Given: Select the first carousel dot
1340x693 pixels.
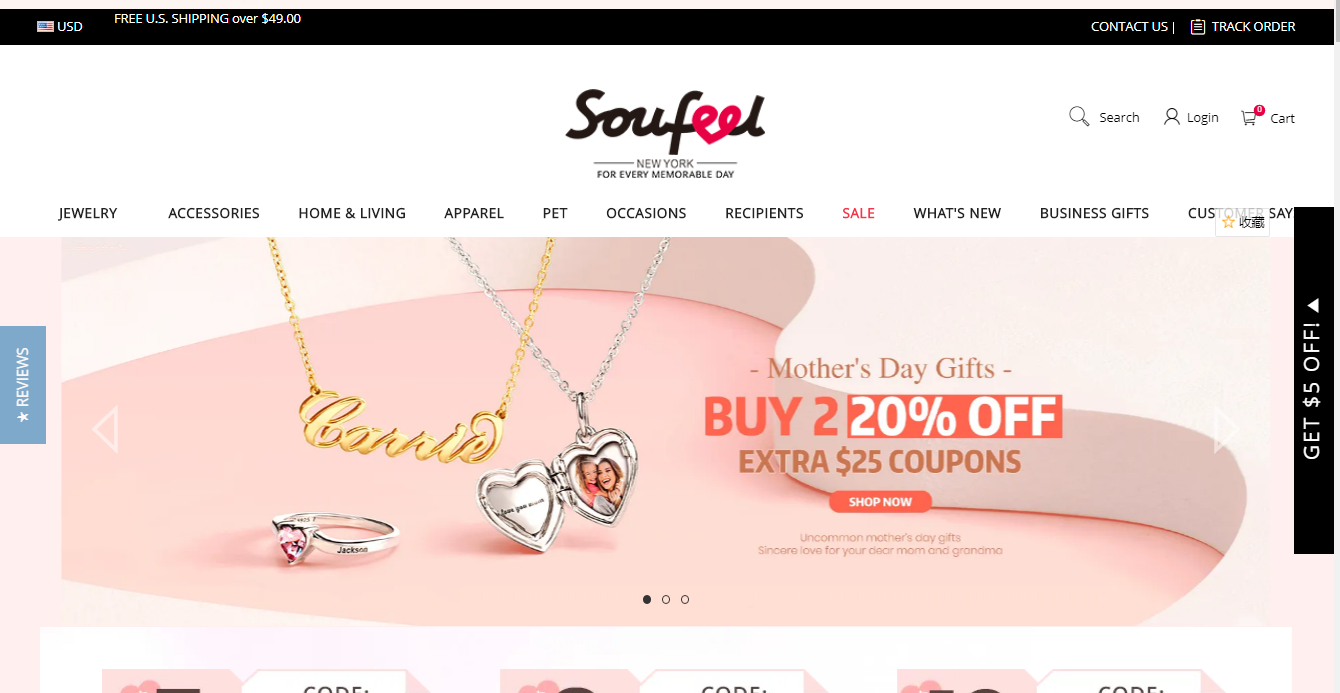Looking at the screenshot, I should click(647, 600).
